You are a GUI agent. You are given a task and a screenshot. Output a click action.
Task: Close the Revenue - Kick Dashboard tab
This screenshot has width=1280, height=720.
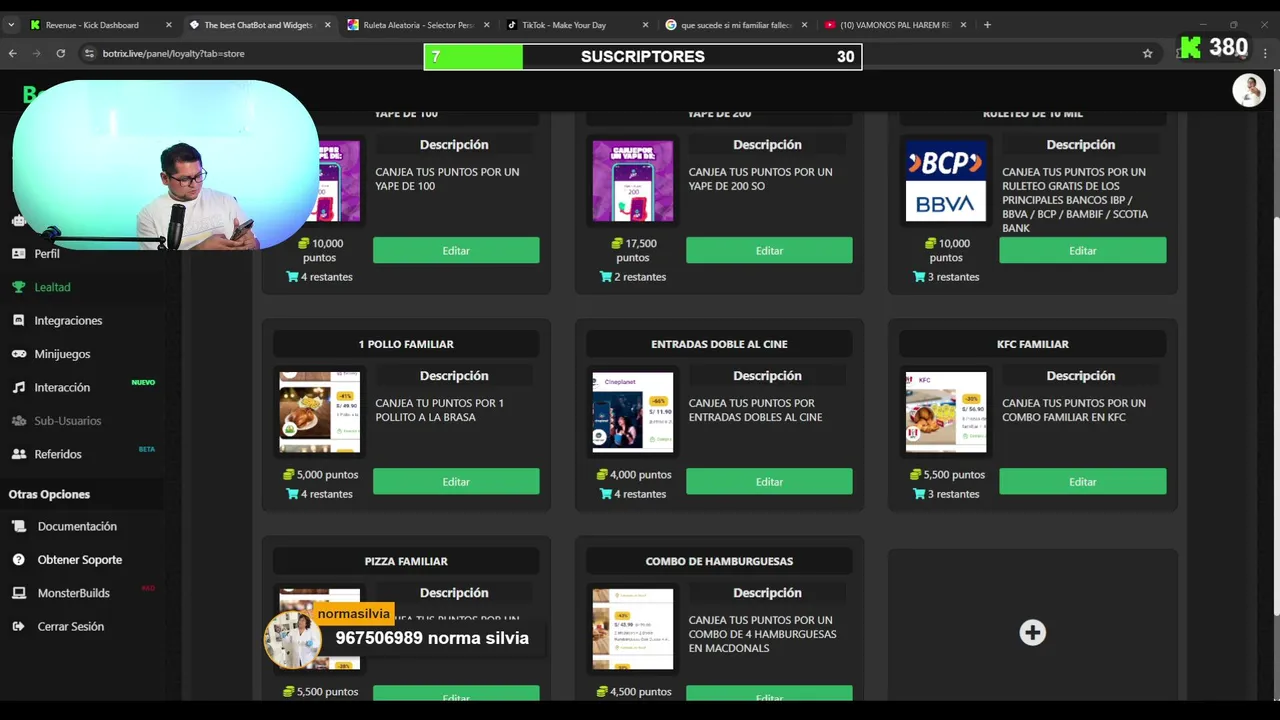[x=168, y=25]
